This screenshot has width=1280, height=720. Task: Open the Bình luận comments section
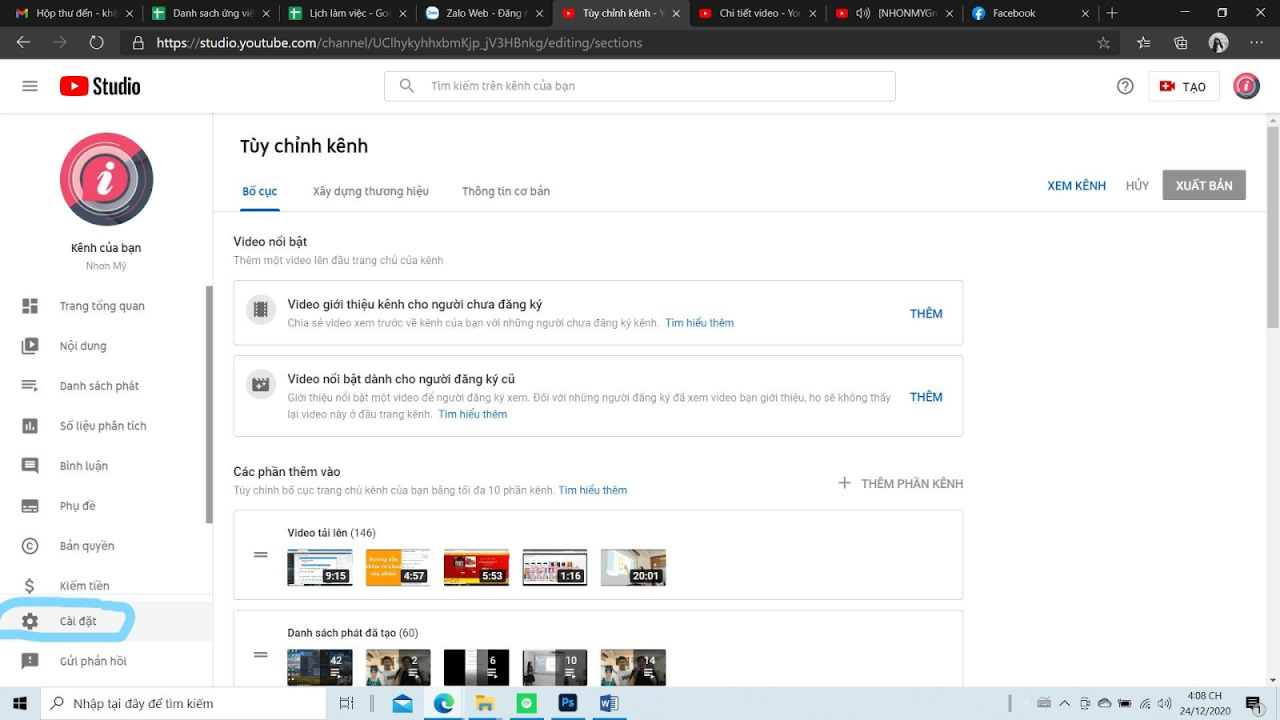pyautogui.click(x=84, y=465)
